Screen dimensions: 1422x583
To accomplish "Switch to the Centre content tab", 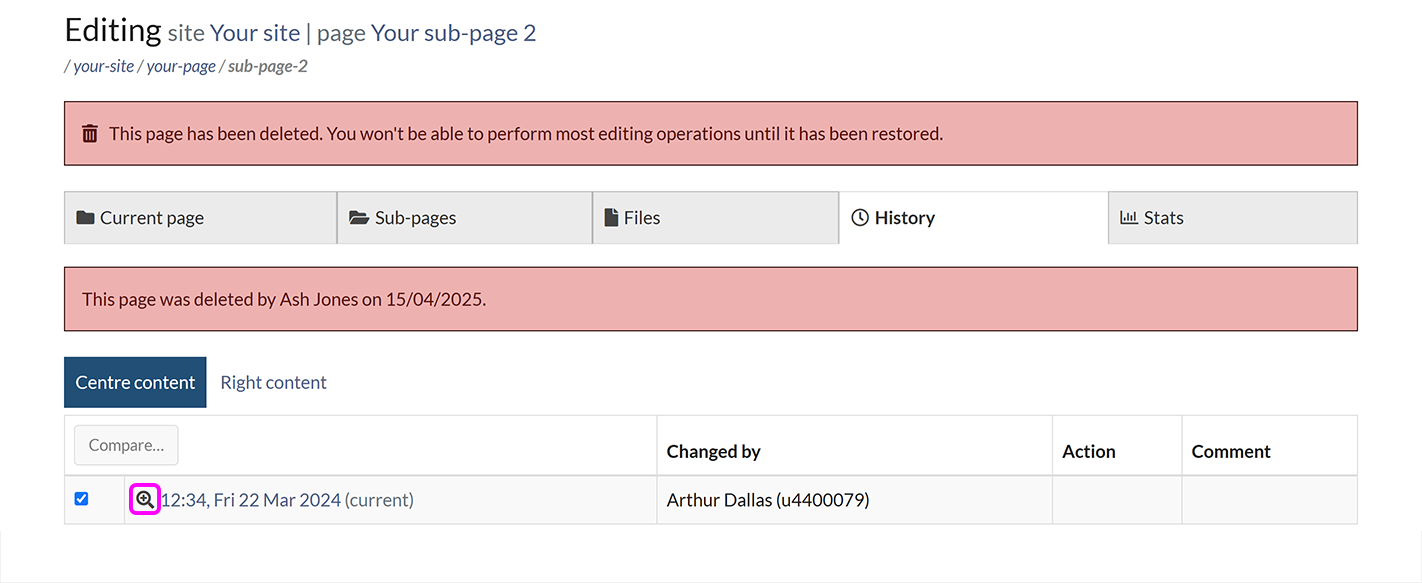I will (x=135, y=382).
